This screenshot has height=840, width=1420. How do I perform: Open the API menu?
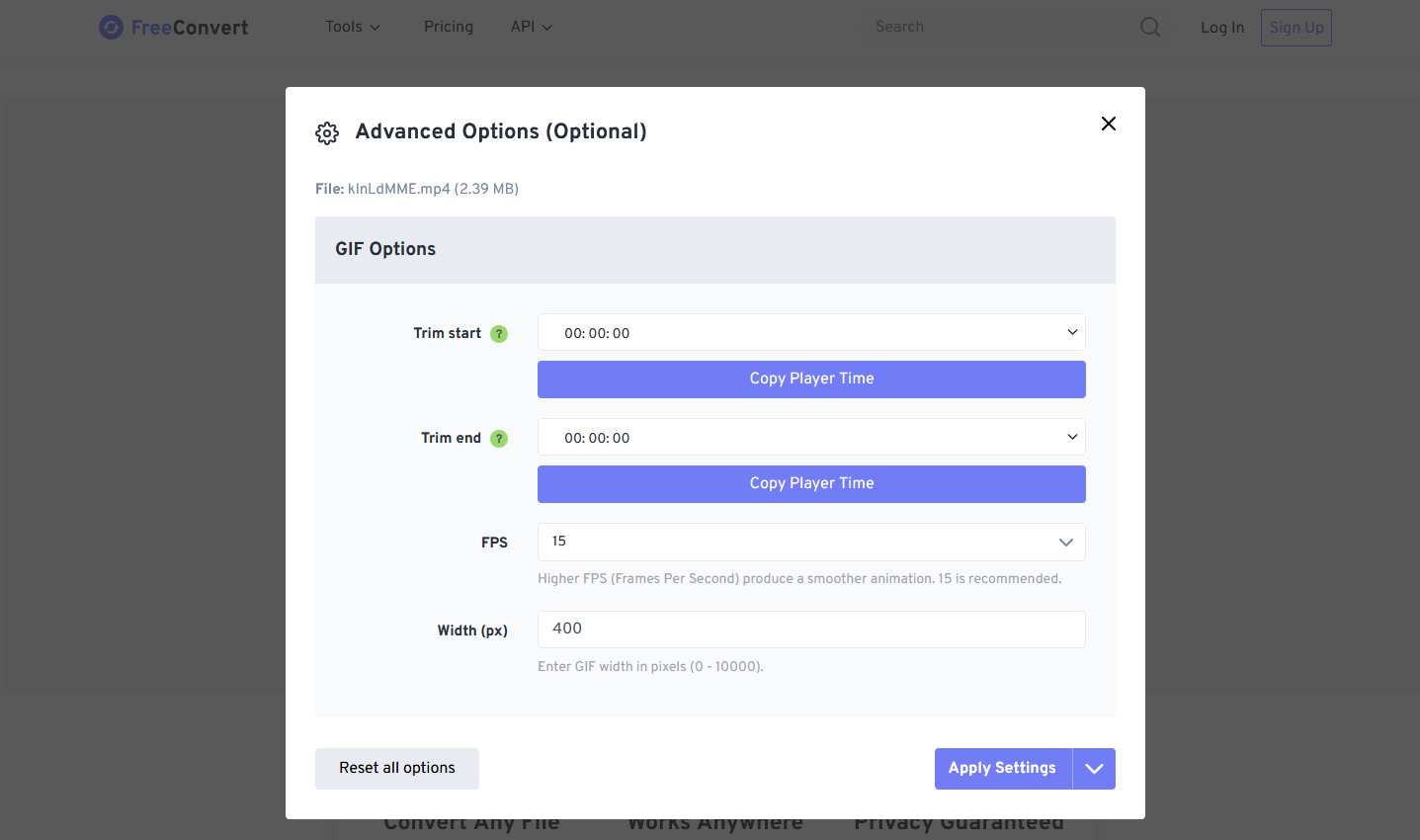click(x=531, y=27)
